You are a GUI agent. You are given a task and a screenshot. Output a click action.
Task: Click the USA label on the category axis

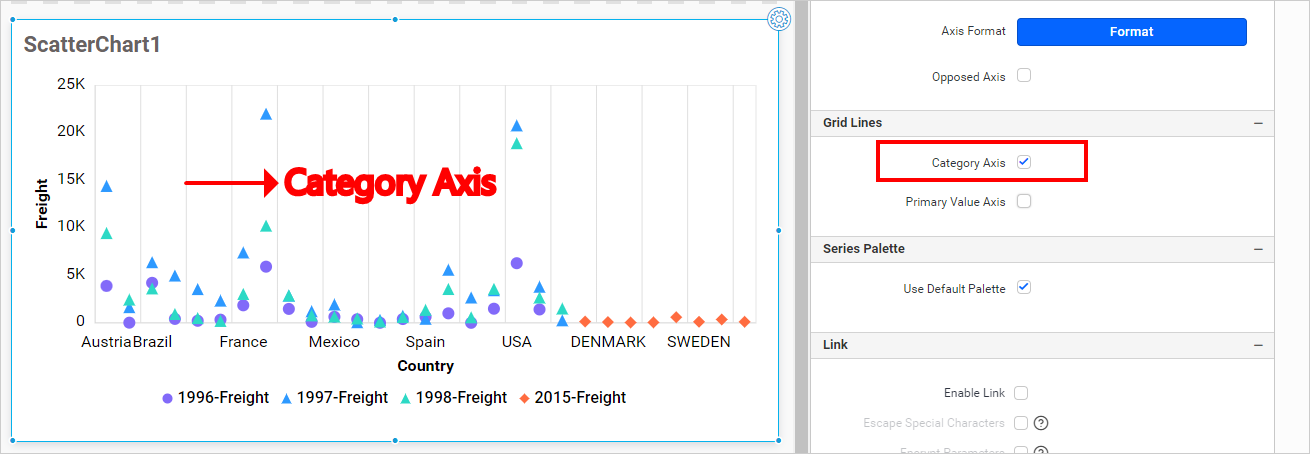point(516,342)
